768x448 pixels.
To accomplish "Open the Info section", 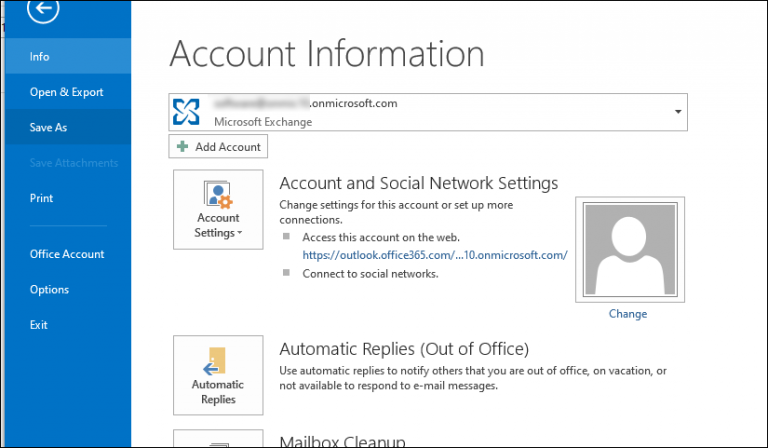I will click(x=68, y=56).
